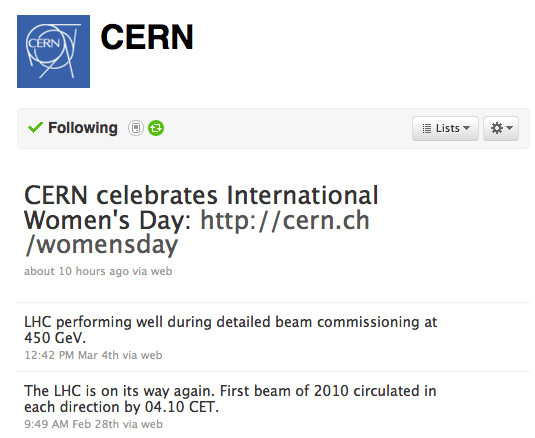
Task: Open the gear actions dropdown
Action: [x=501, y=128]
